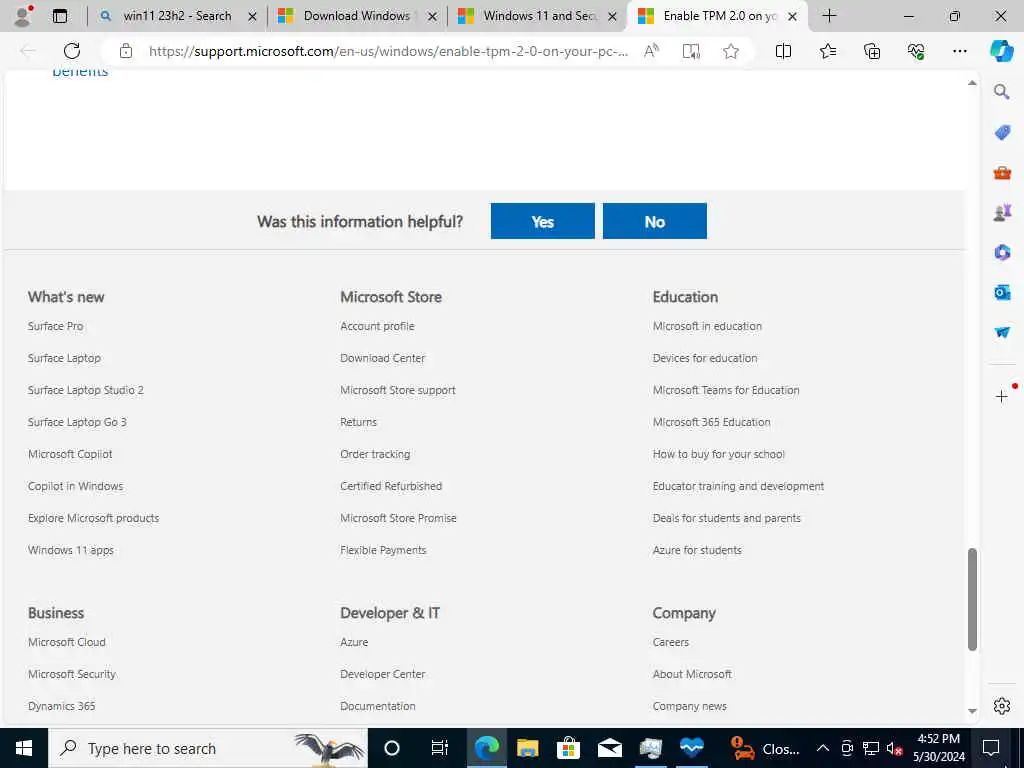Open Task View on taskbar
Screen dimensions: 1024x768
point(440,748)
